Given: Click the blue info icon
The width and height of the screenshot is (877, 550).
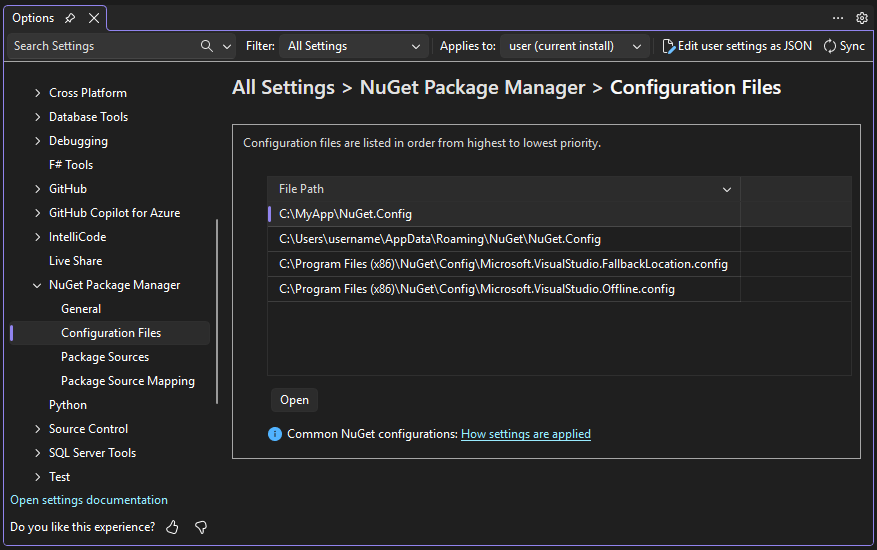Looking at the screenshot, I should [x=275, y=434].
